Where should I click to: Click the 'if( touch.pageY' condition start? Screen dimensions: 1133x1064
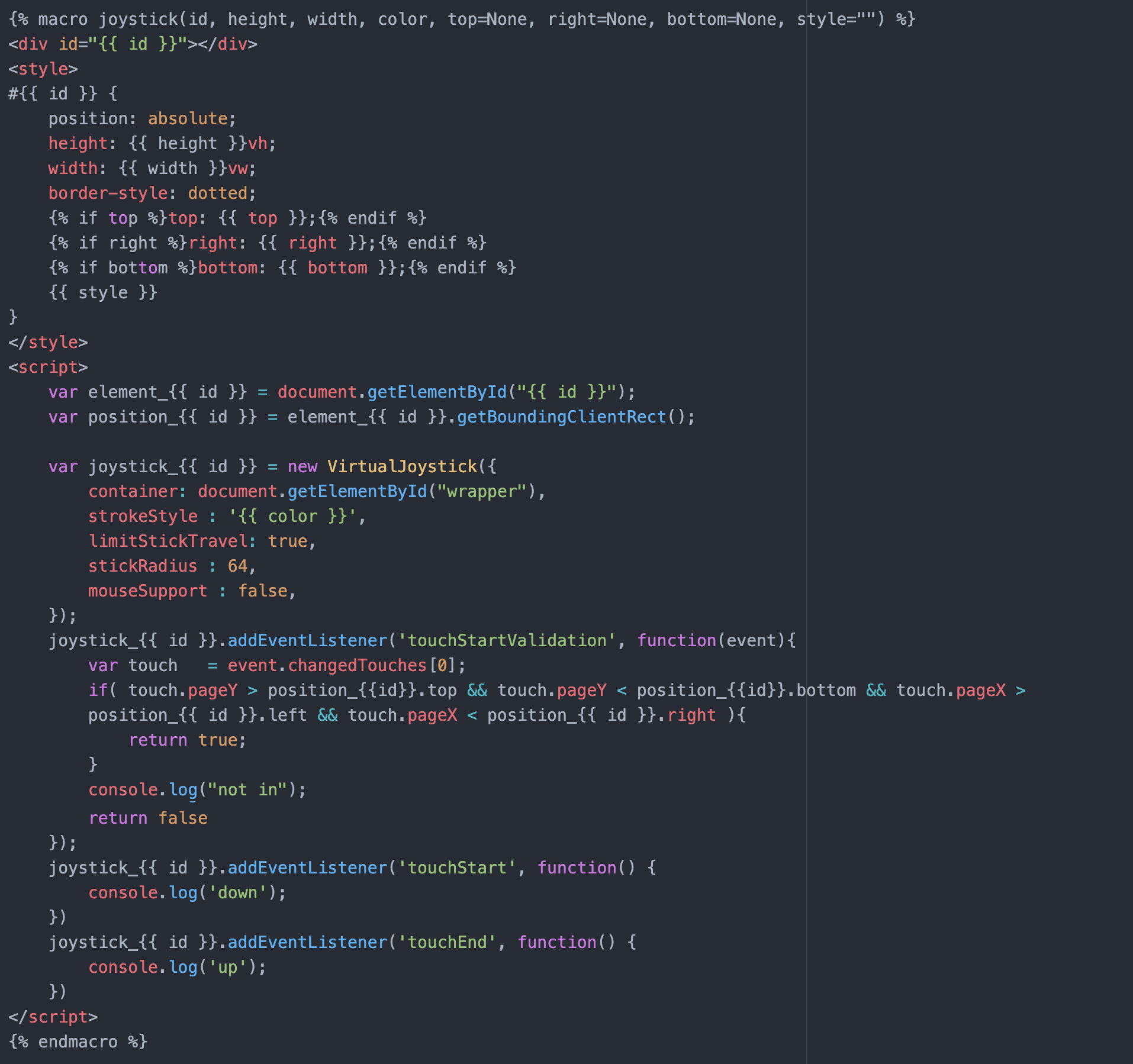[x=163, y=691]
